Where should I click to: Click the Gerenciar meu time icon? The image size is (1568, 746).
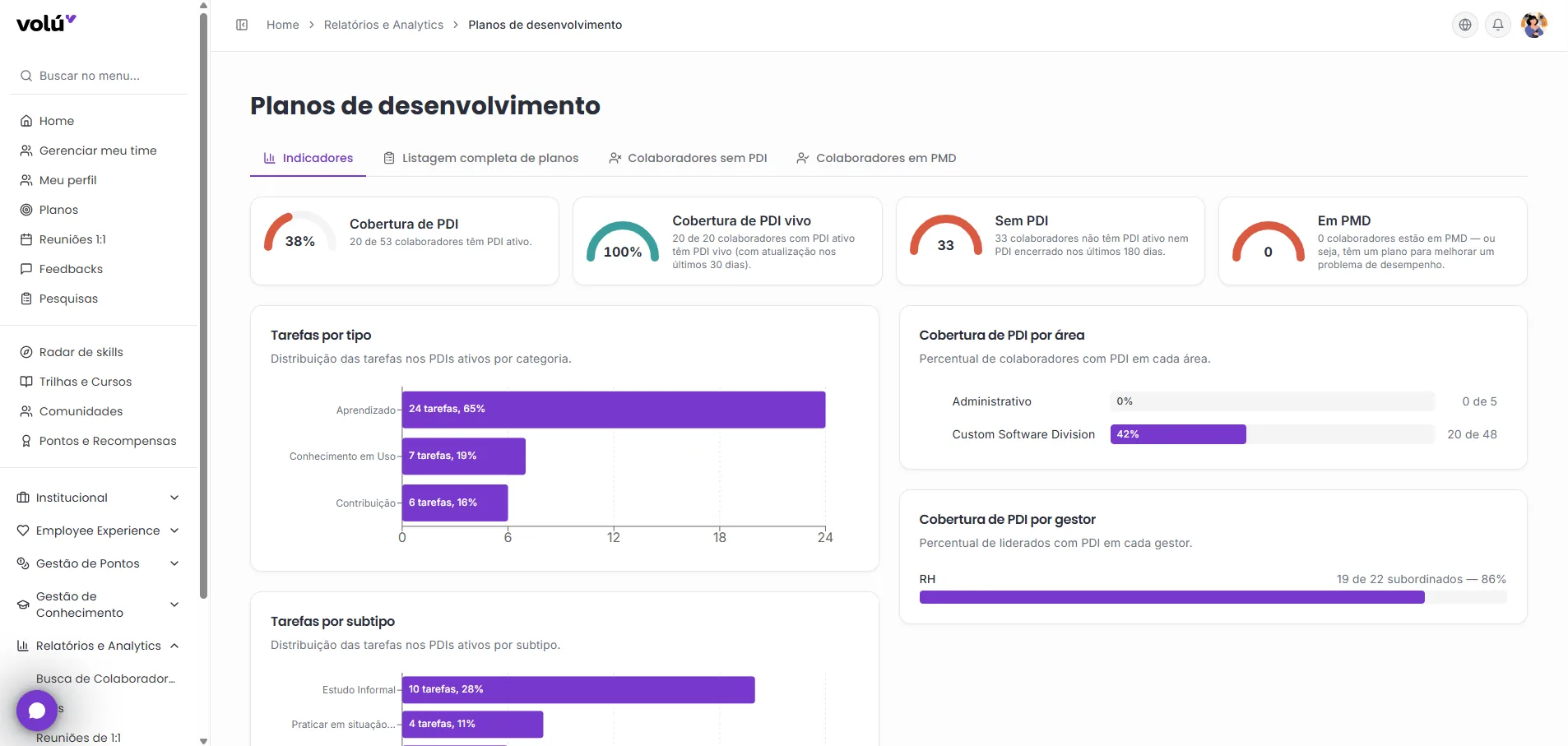26,151
